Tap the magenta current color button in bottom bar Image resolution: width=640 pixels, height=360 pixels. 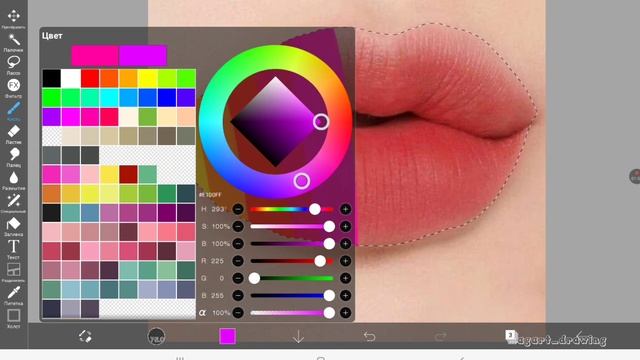227,336
